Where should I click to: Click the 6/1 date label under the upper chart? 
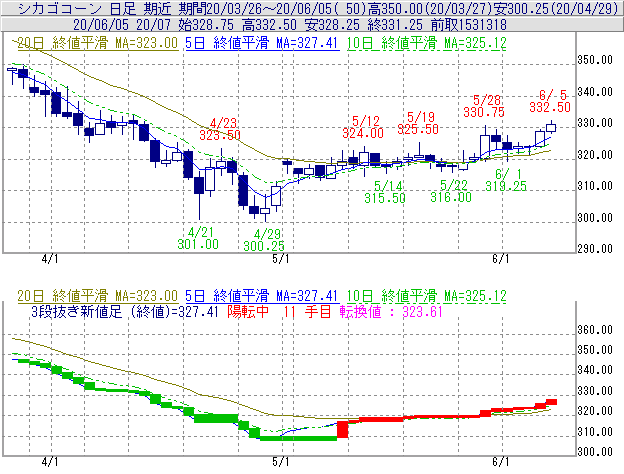pos(501,259)
